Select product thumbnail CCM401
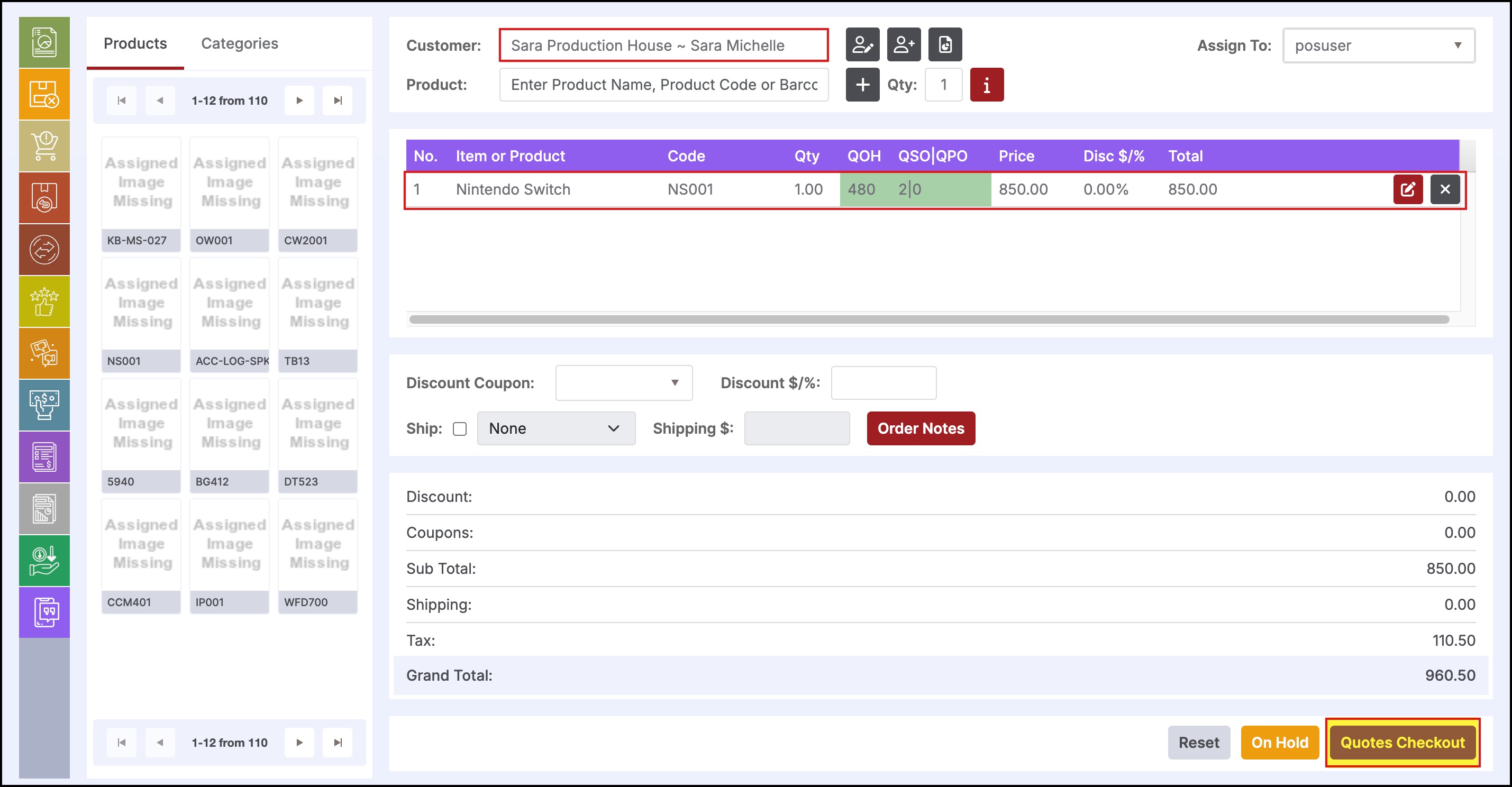Image resolution: width=1512 pixels, height=787 pixels. tap(141, 556)
